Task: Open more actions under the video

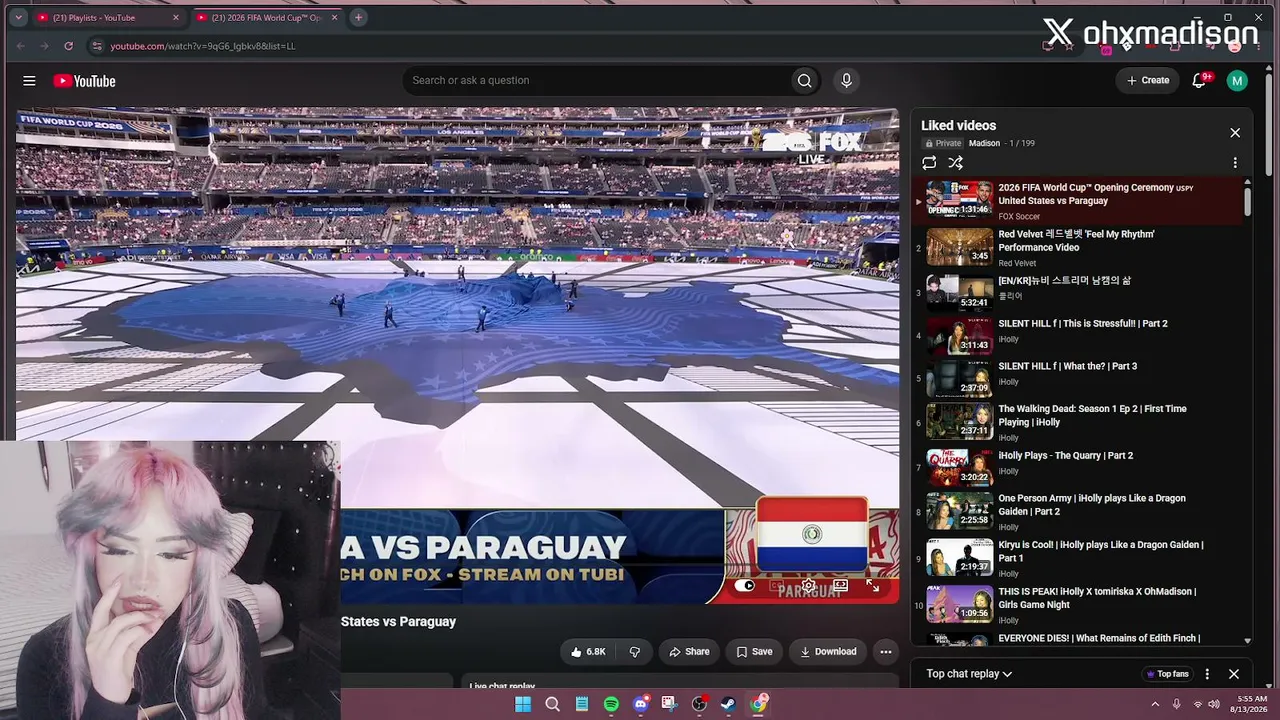Action: pos(885,652)
